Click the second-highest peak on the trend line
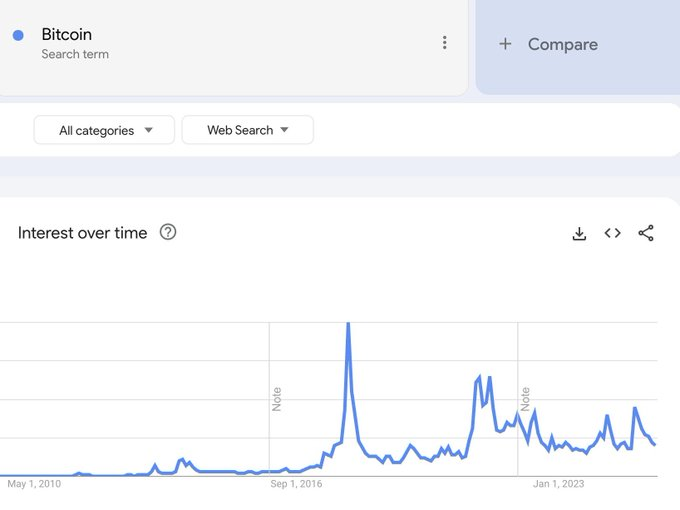The image size is (680, 510). pos(480,377)
